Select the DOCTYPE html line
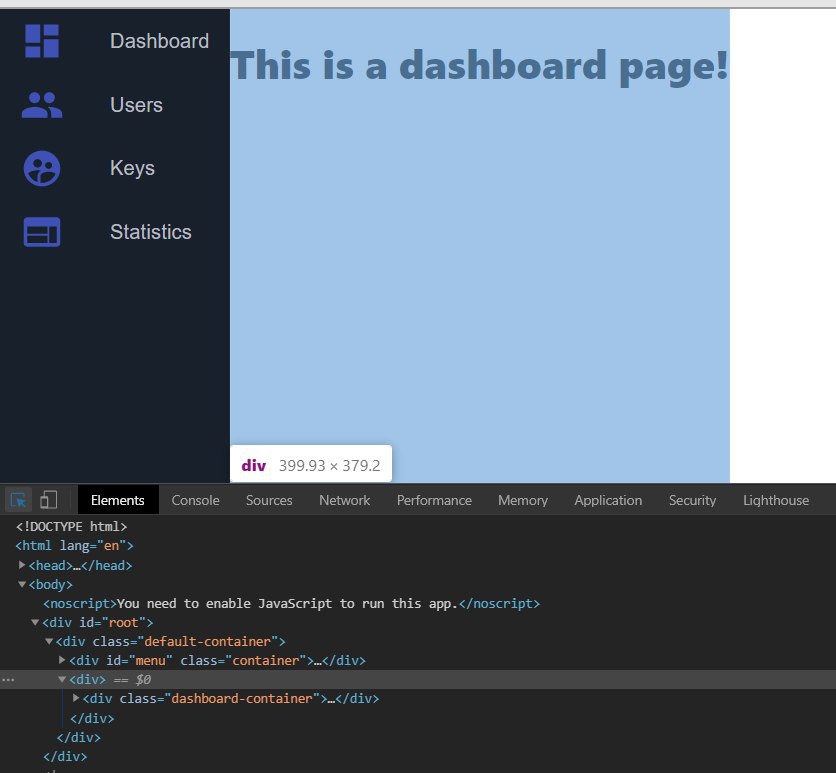 coord(71,527)
